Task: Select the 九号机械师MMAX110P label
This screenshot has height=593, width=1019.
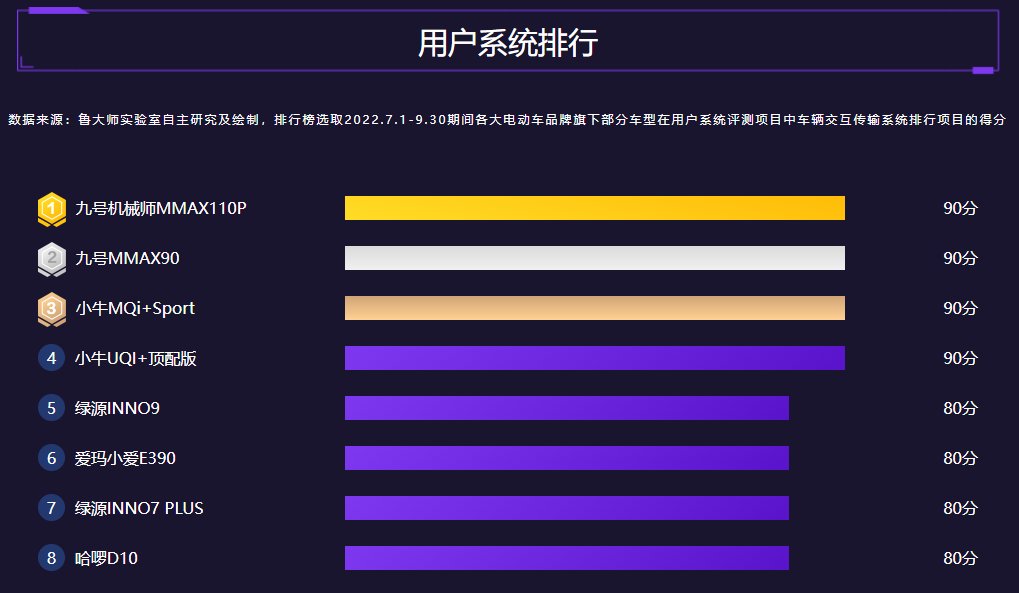Action: coord(161,208)
